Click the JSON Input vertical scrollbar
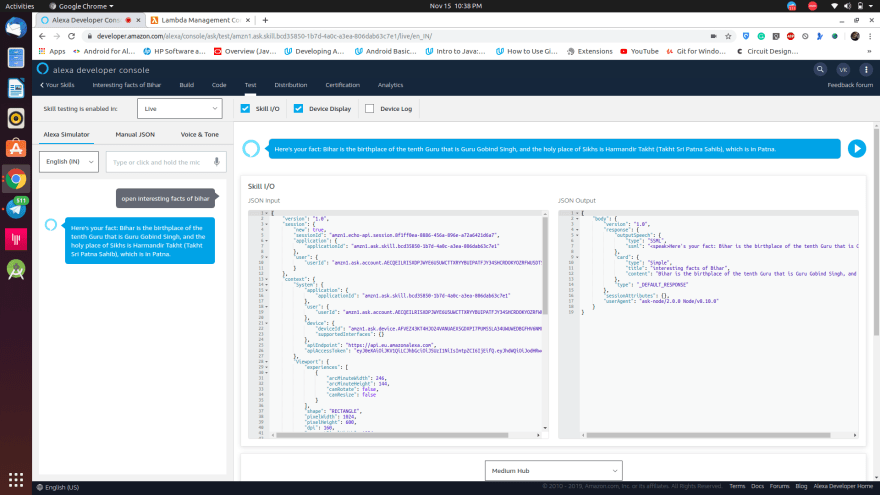Screen dimensions: 880x495 pyautogui.click(x=545, y=265)
